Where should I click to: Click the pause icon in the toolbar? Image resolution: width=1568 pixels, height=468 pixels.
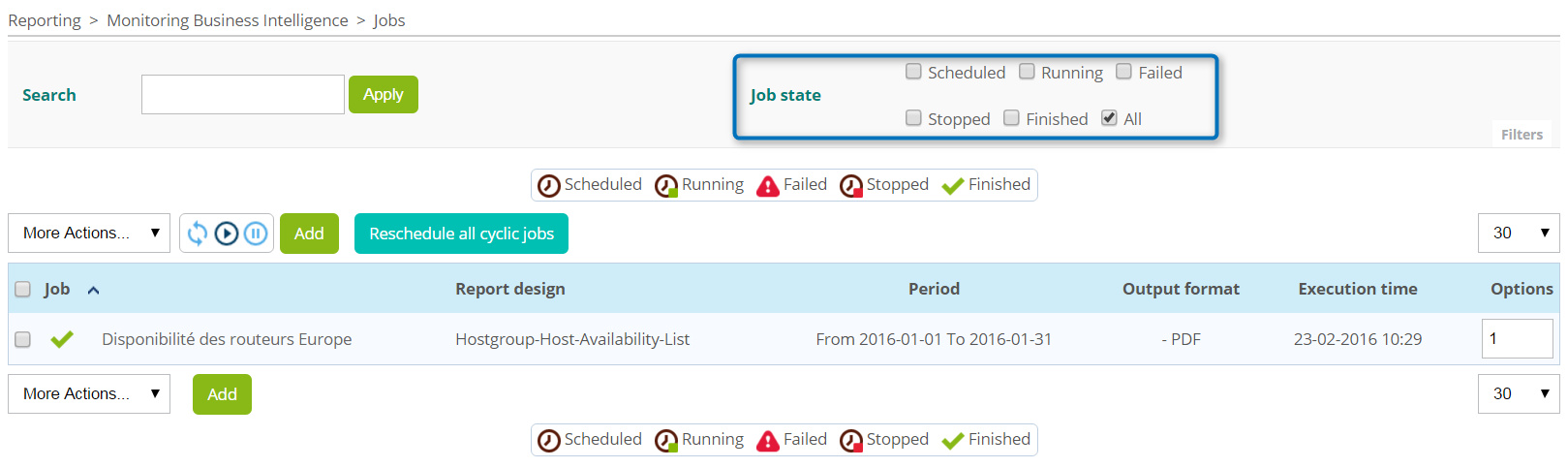click(x=256, y=234)
